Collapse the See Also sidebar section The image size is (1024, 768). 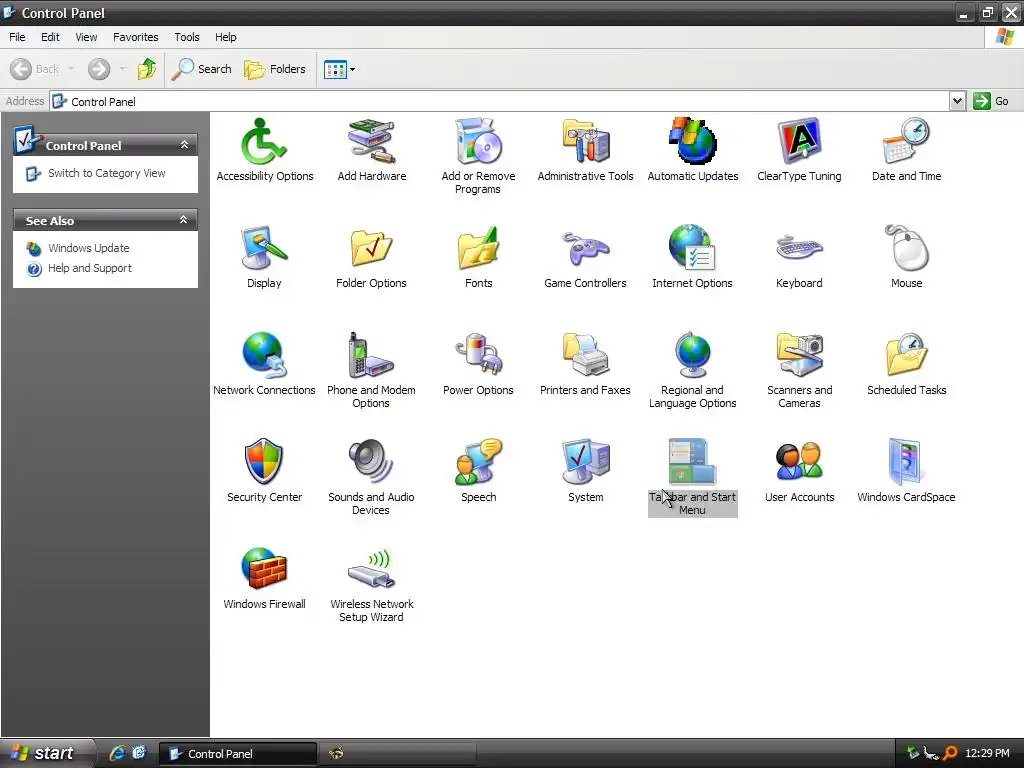click(184, 220)
